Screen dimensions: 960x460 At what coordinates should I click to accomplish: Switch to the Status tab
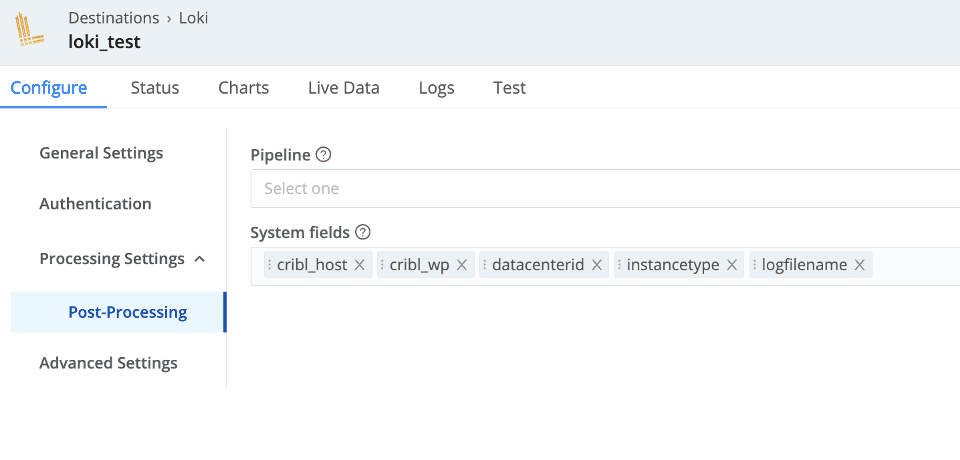pos(155,88)
